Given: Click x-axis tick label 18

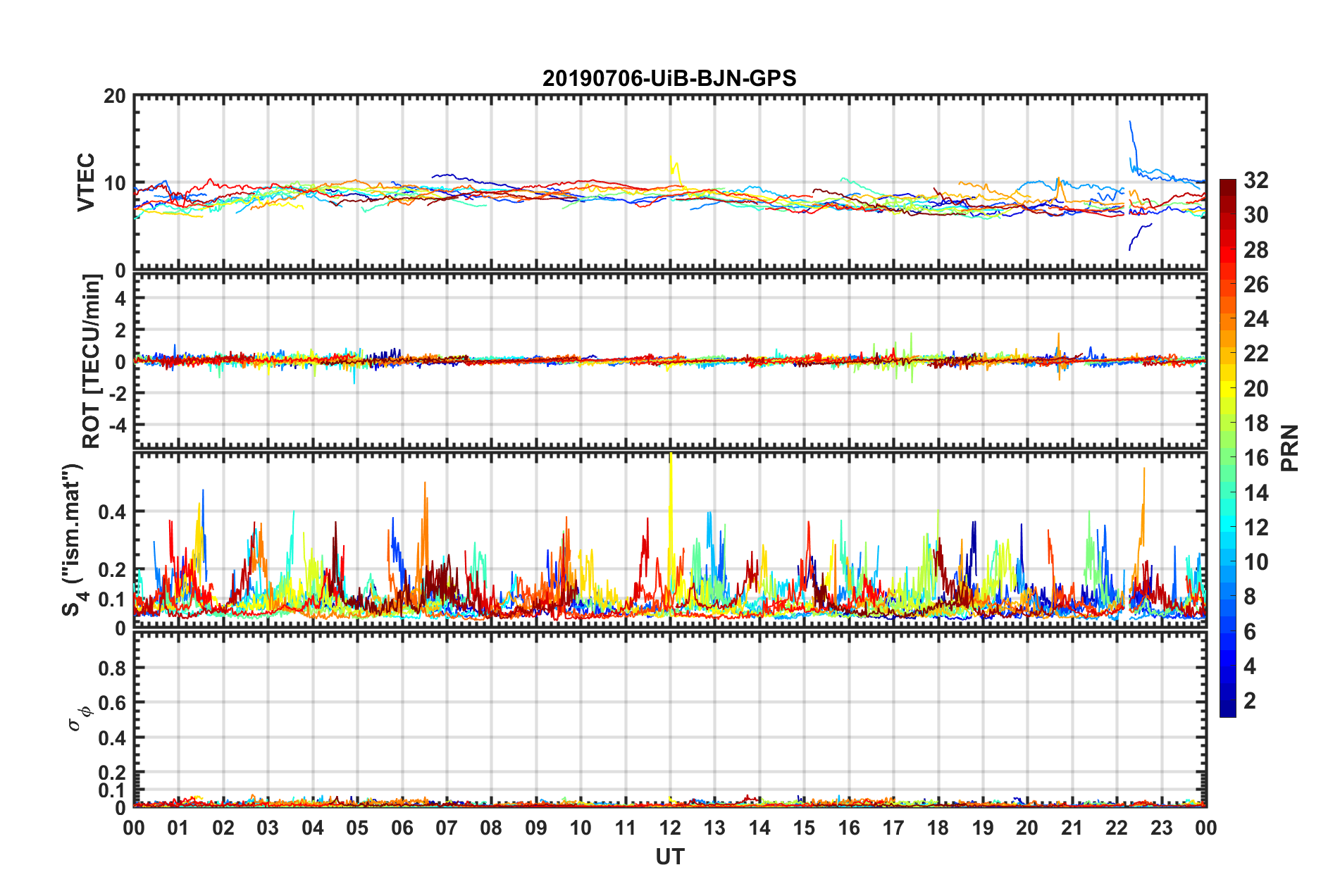Looking at the screenshot, I should [x=938, y=828].
